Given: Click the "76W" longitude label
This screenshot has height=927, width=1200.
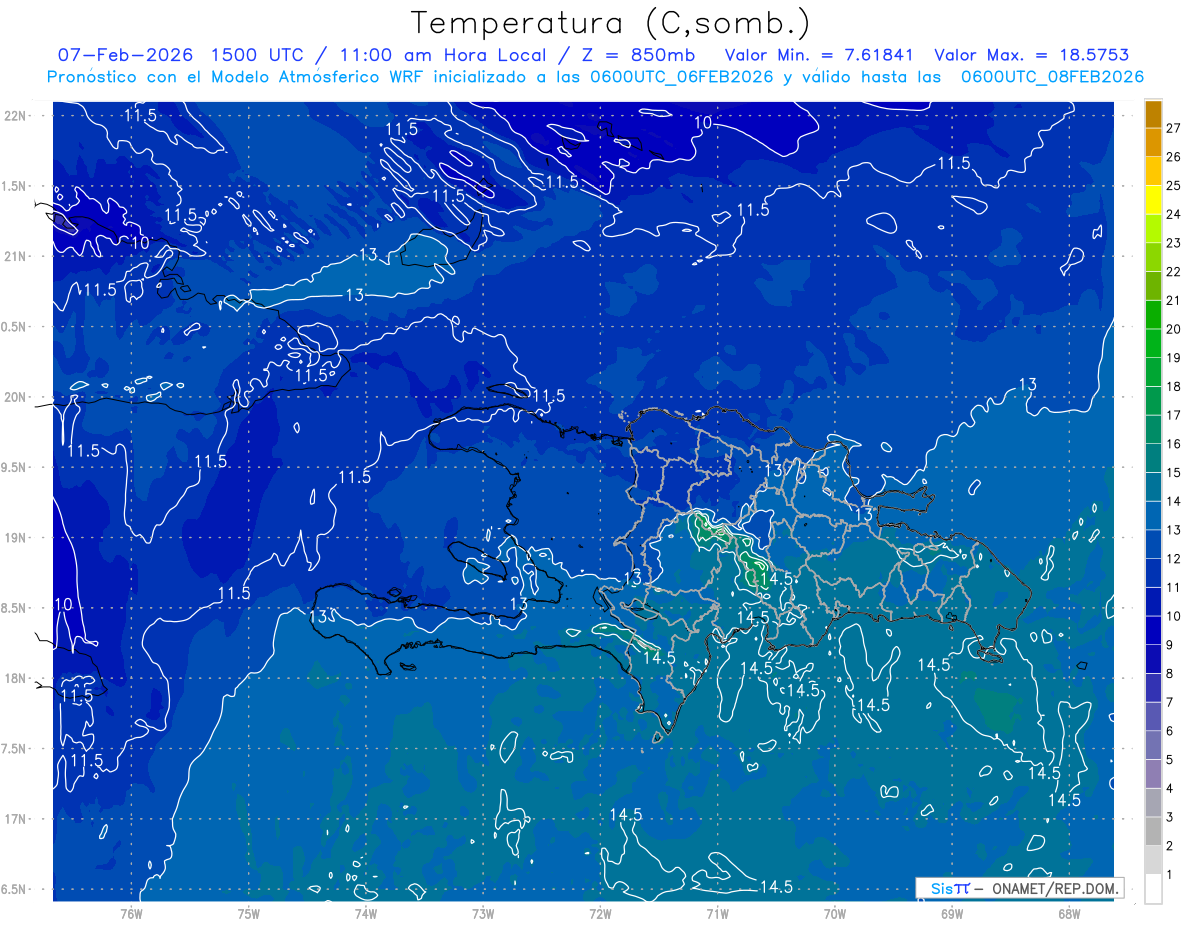Looking at the screenshot, I should coord(131,914).
